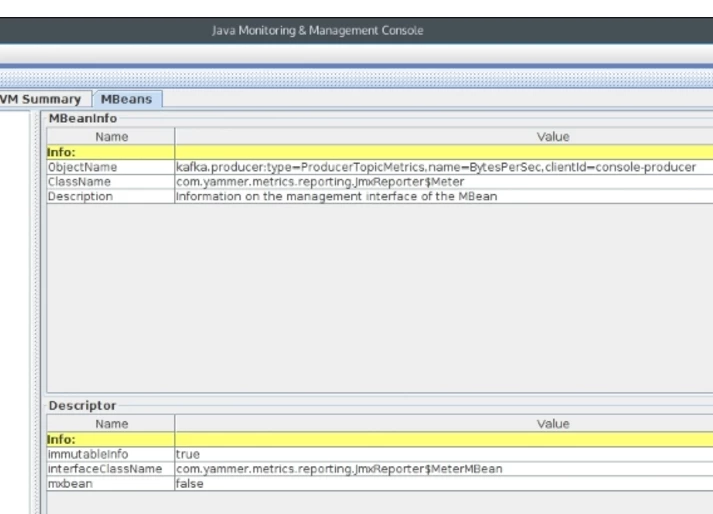Viewport: 713px width, 514px height.
Task: Click Descriptor table Name column header
Action: click(111, 423)
